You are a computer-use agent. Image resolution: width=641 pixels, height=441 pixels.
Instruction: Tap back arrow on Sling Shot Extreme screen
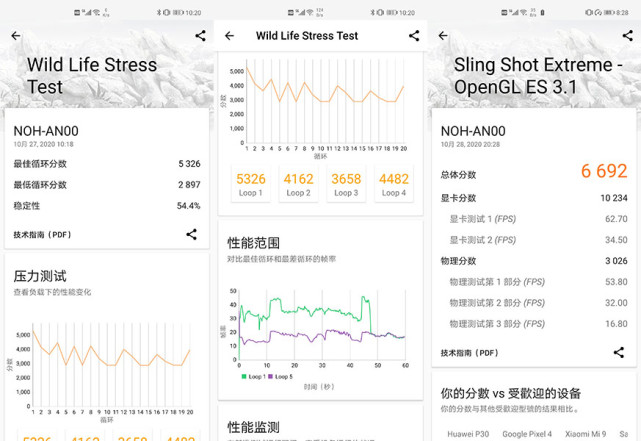click(443, 36)
